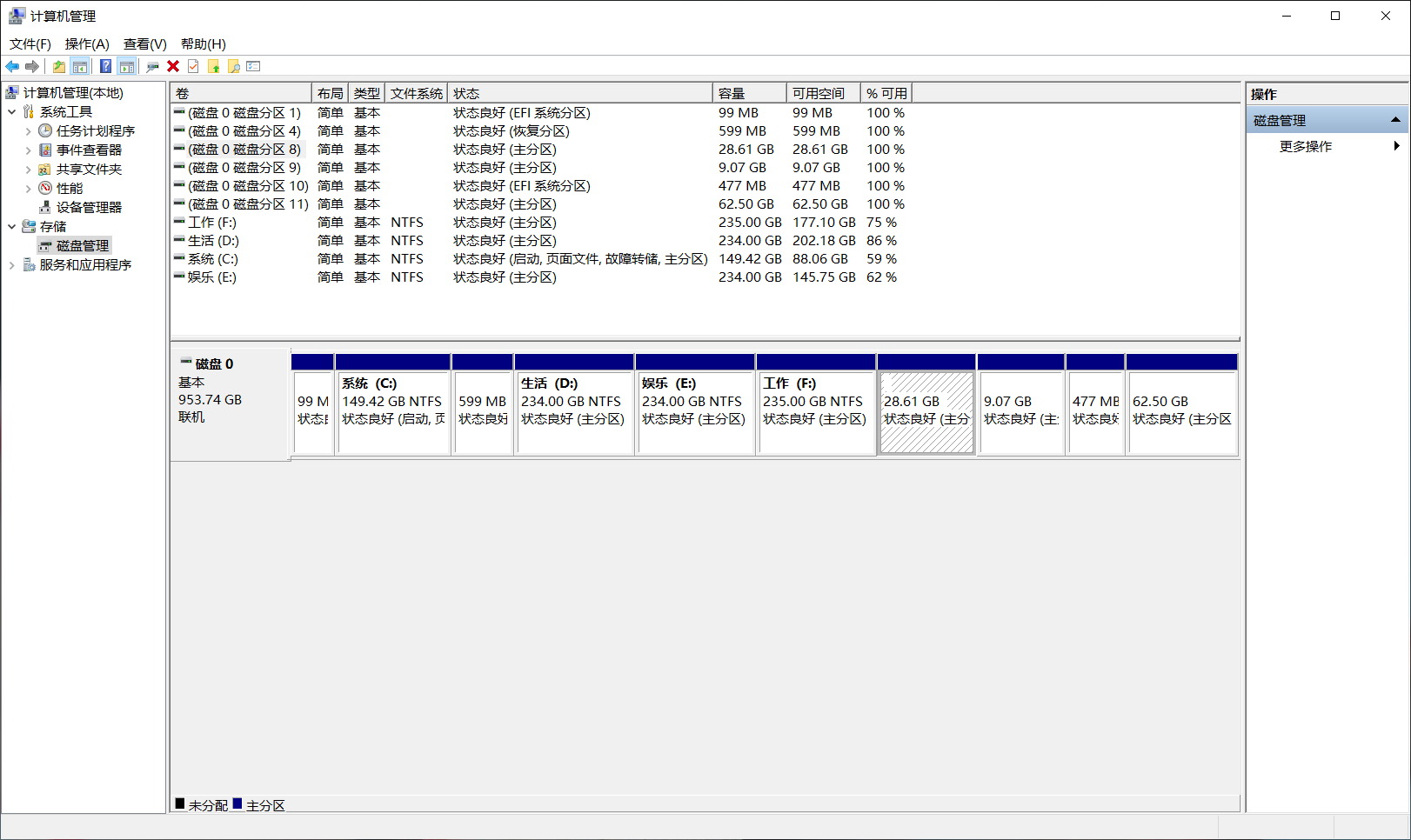Select 性能 icon in tree
Viewport: 1411px width, 840px height.
pos(45,188)
